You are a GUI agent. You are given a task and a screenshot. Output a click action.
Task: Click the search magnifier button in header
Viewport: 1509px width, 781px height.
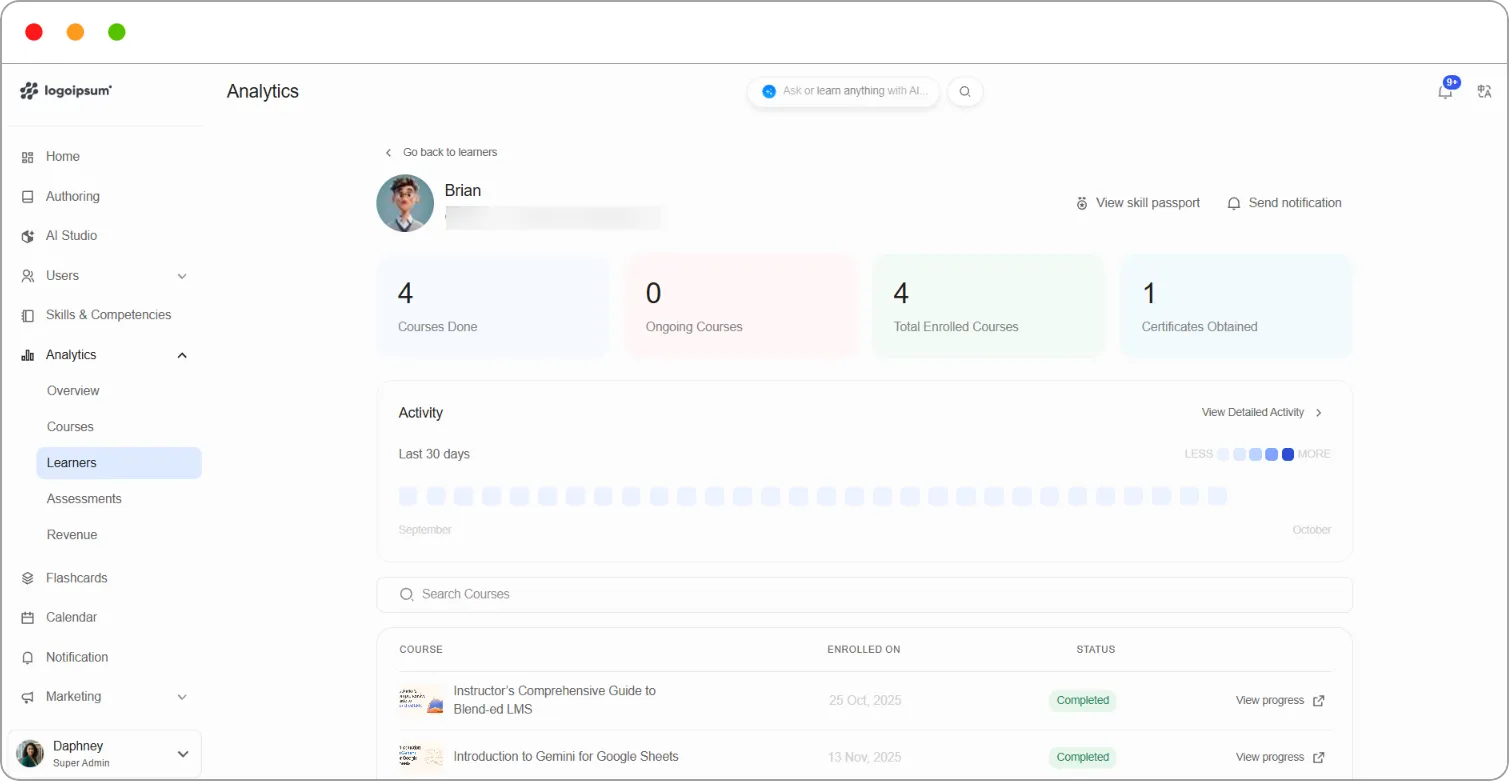pyautogui.click(x=965, y=91)
